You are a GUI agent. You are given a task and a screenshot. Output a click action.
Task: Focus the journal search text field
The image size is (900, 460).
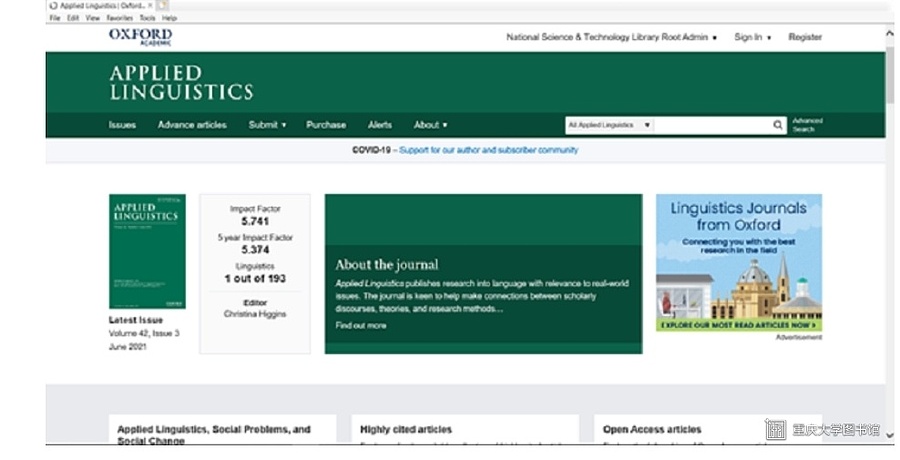(x=712, y=125)
